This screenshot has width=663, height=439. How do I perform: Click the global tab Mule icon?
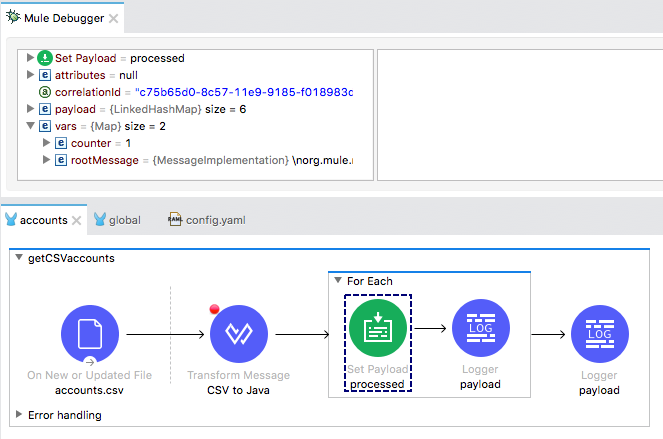pyautogui.click(x=100, y=219)
